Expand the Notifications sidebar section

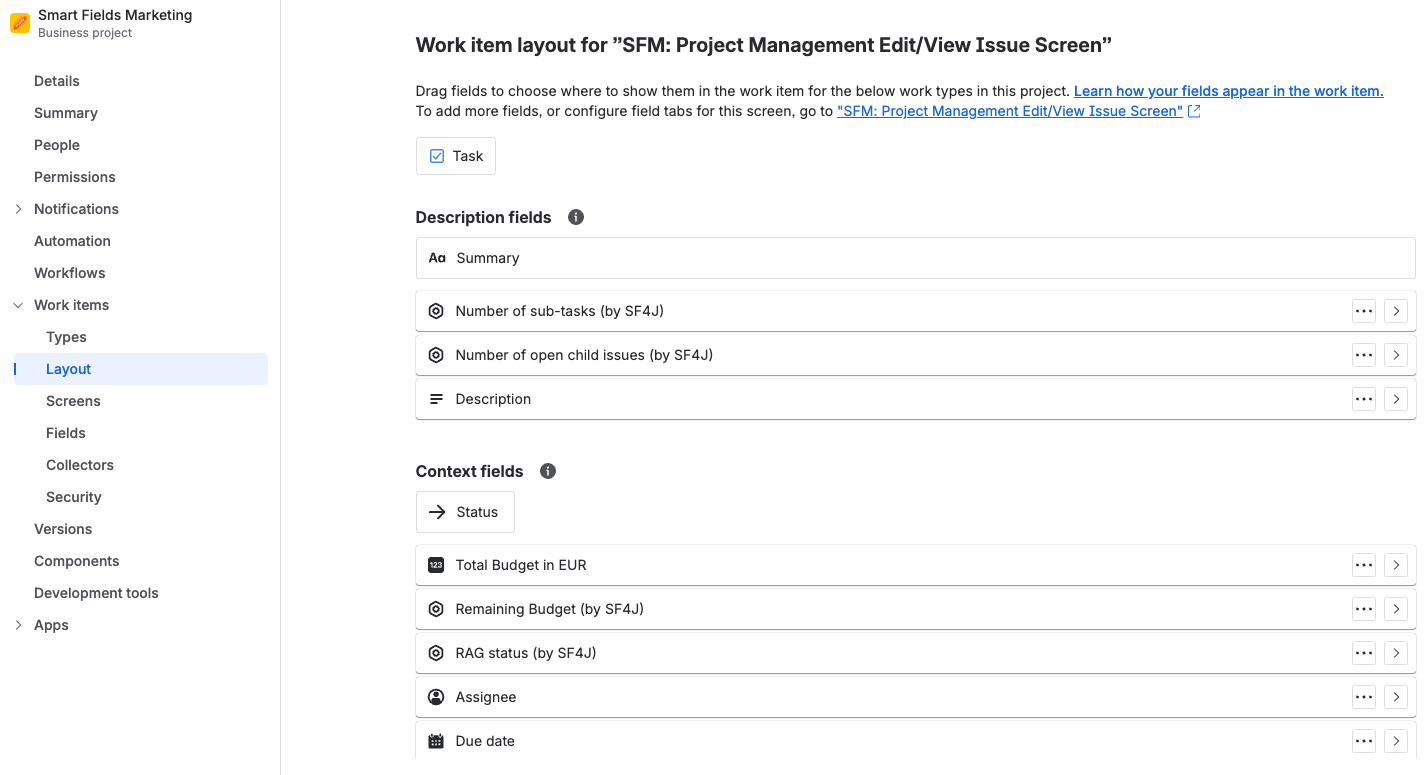(18, 209)
